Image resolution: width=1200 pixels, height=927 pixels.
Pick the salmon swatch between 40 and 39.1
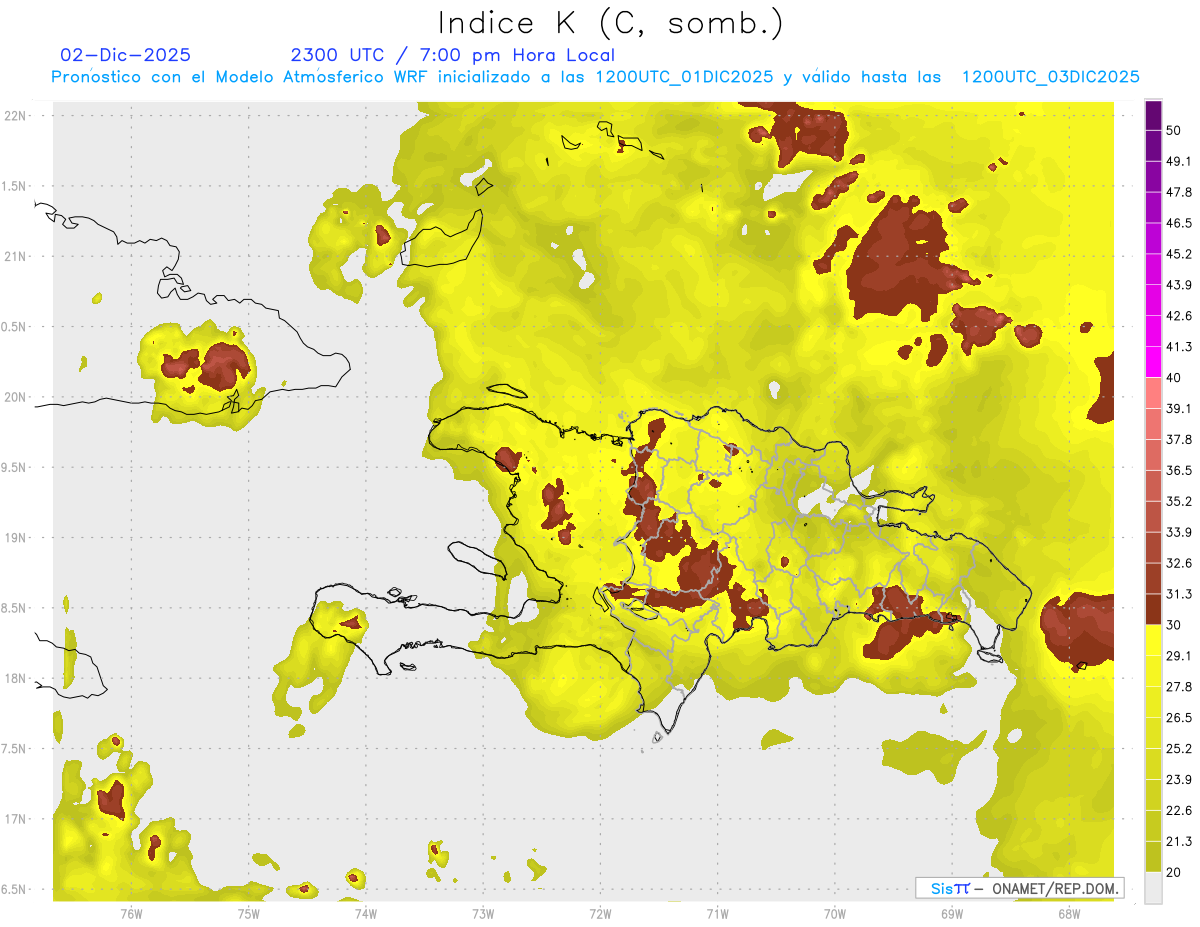point(1153,393)
